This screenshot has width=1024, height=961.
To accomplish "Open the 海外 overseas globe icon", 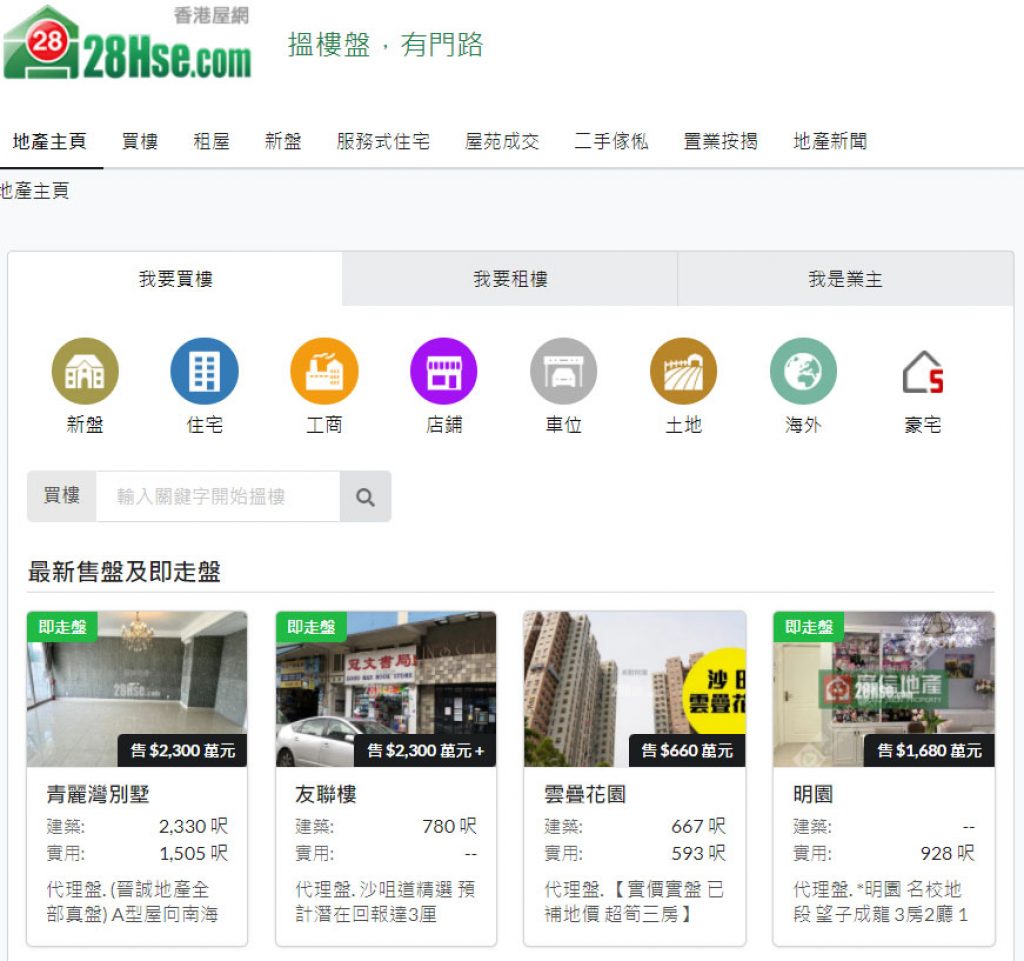I will click(x=803, y=371).
